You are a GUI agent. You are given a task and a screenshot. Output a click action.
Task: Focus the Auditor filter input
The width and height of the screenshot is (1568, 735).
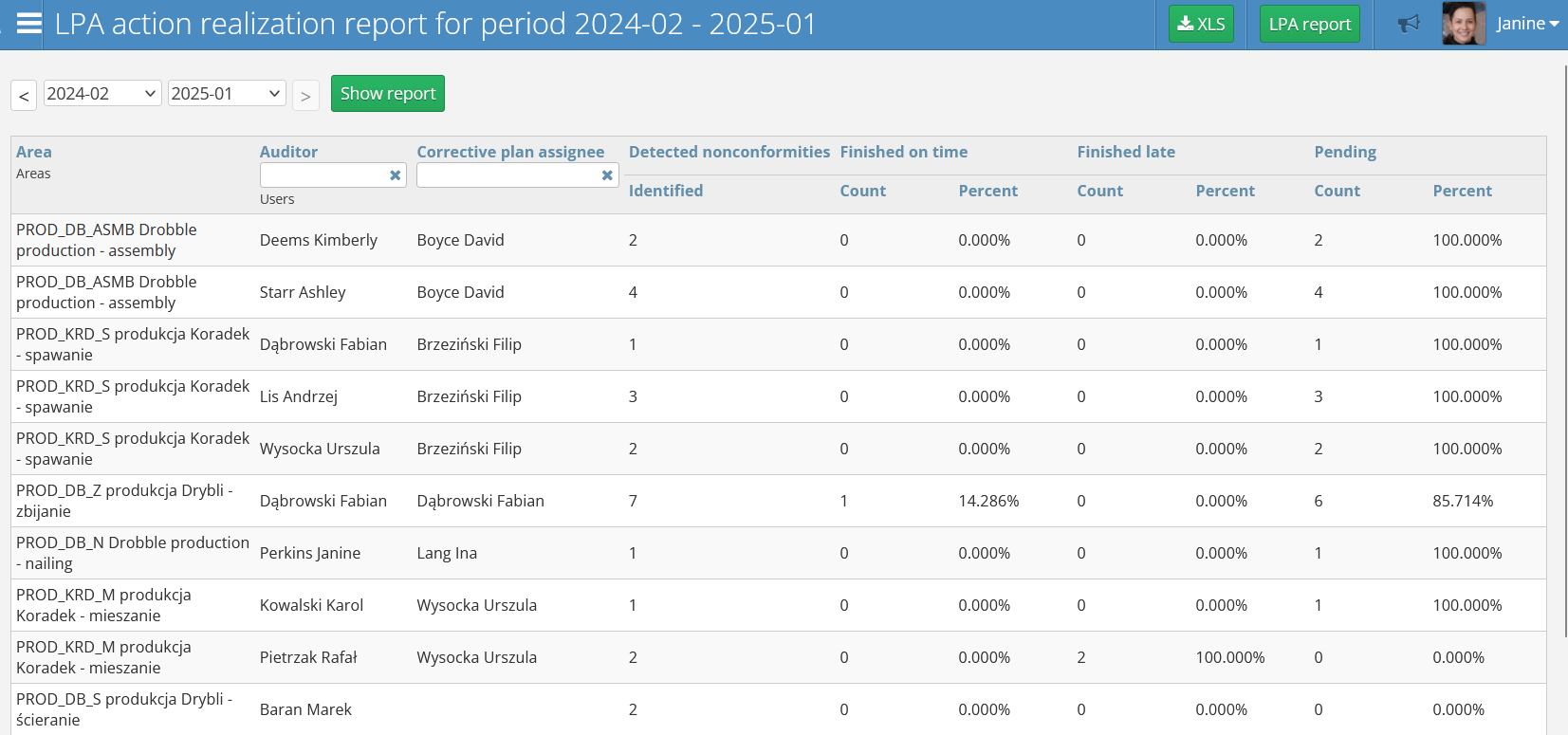(323, 175)
